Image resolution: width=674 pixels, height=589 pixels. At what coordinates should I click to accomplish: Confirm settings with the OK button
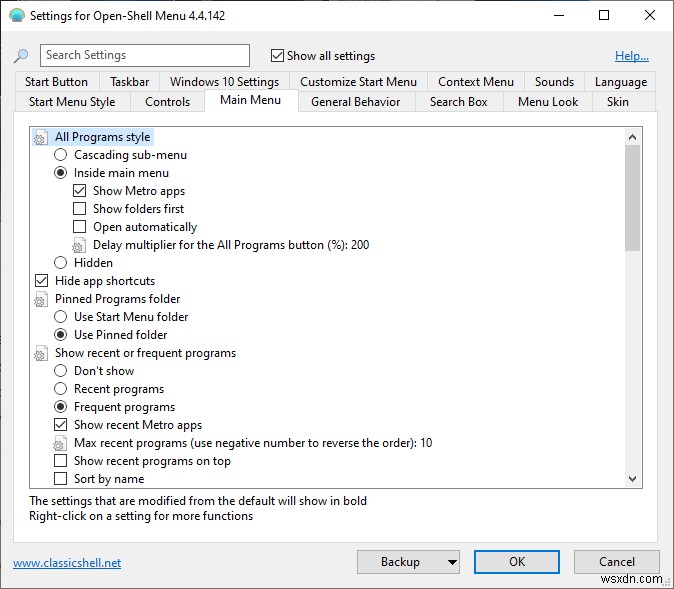point(517,562)
